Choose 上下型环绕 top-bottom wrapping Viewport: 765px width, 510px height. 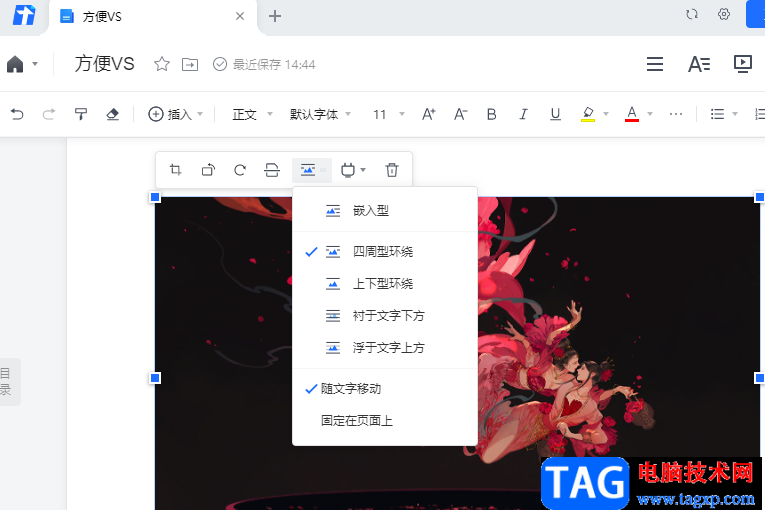384,284
